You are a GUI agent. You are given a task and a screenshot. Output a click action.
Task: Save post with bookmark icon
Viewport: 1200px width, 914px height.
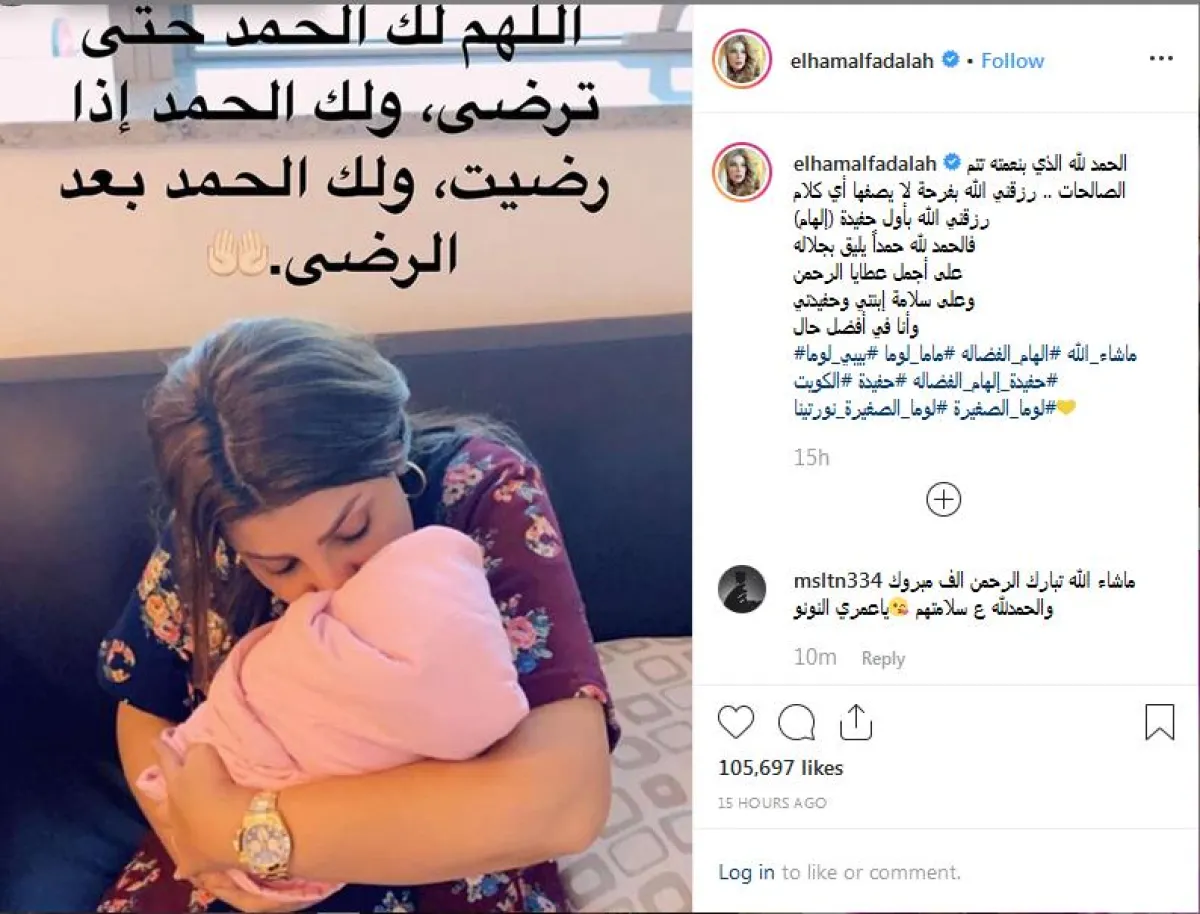click(1159, 721)
